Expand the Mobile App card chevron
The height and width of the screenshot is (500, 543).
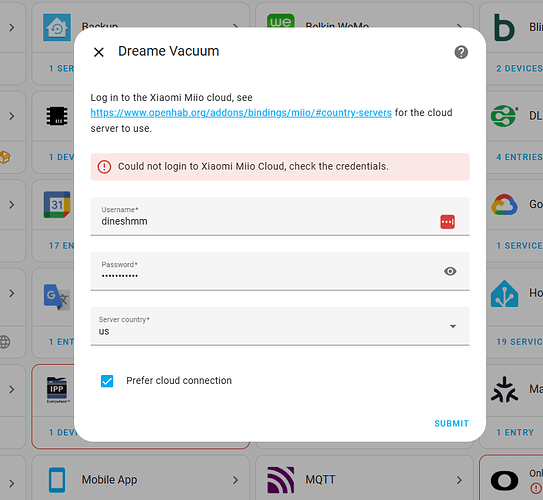click(x=235, y=480)
